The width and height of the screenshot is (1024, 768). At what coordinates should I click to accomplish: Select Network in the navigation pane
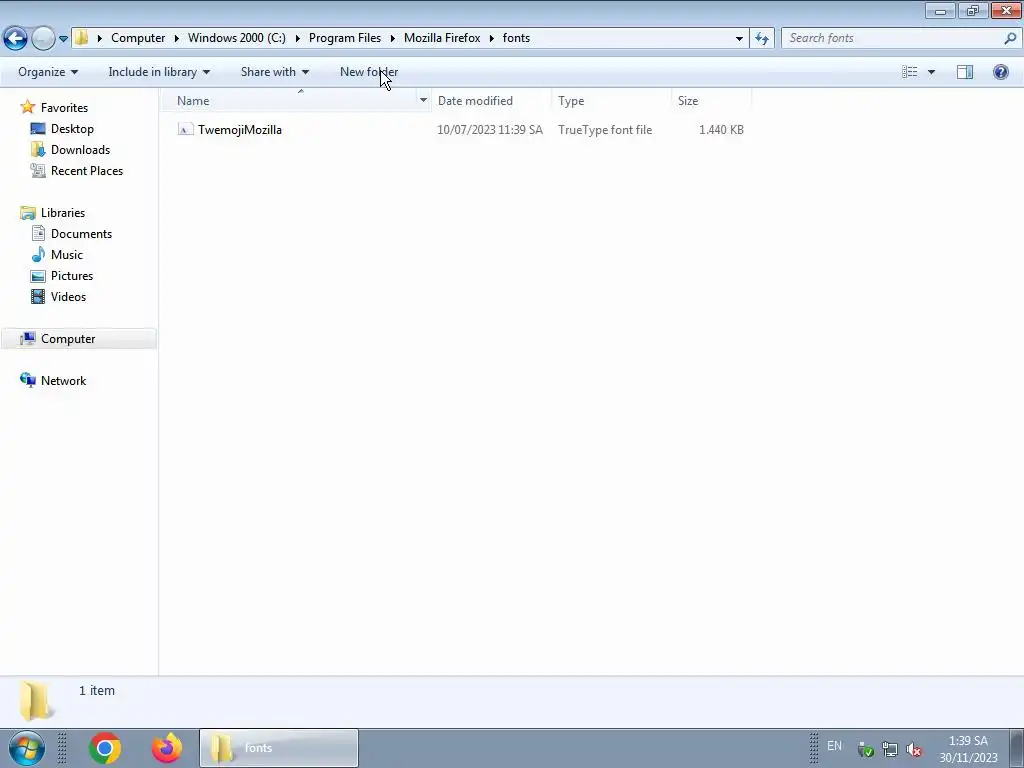click(x=63, y=380)
